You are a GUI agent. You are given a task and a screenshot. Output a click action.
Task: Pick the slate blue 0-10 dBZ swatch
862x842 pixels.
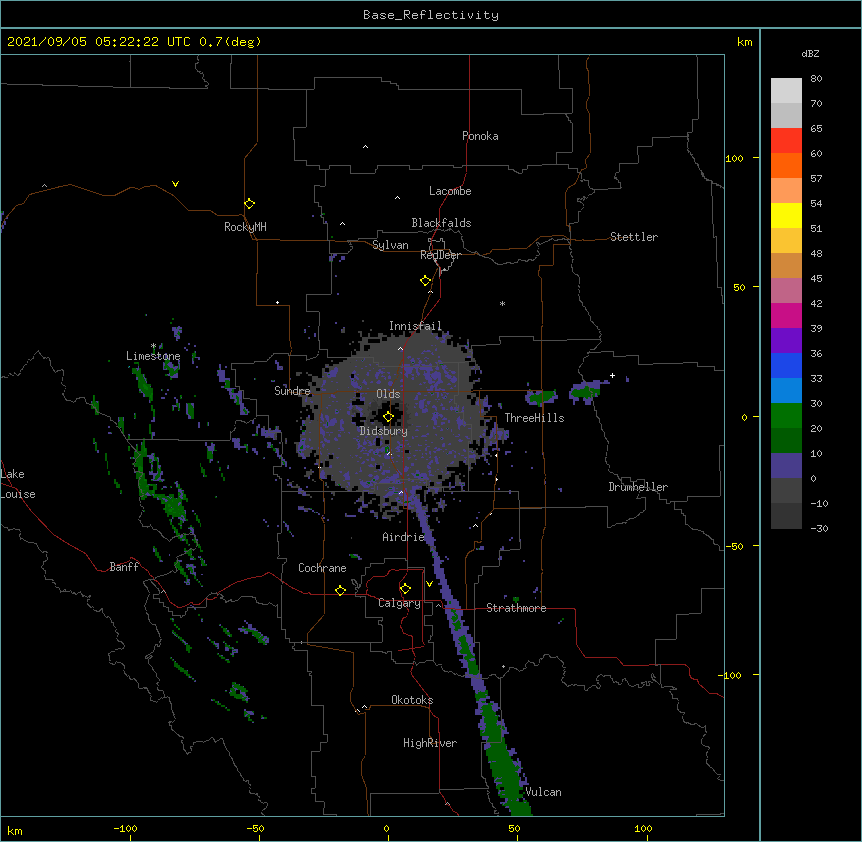click(x=786, y=466)
